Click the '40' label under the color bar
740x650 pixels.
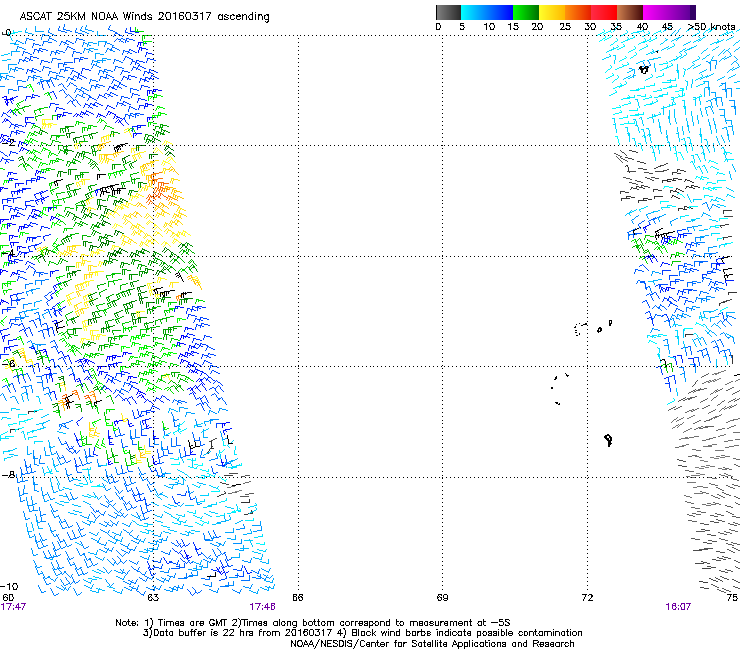(642, 27)
